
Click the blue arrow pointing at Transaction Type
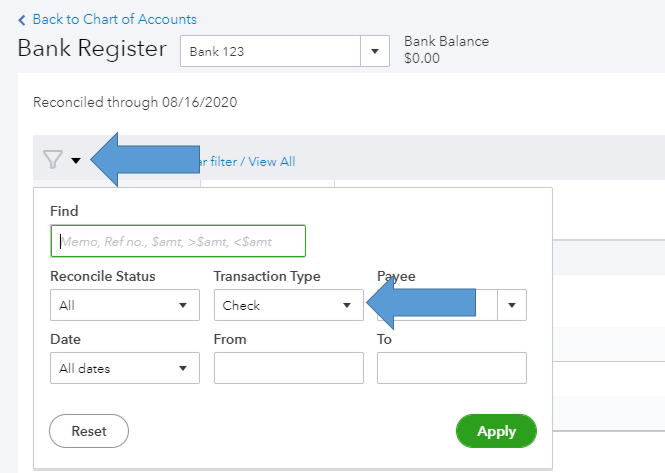[430, 303]
